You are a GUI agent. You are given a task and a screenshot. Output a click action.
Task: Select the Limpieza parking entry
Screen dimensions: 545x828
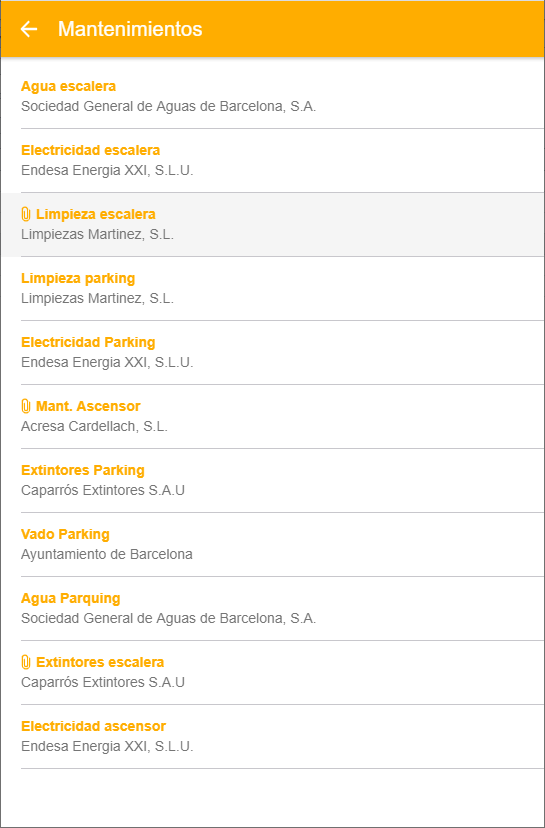coord(272,288)
